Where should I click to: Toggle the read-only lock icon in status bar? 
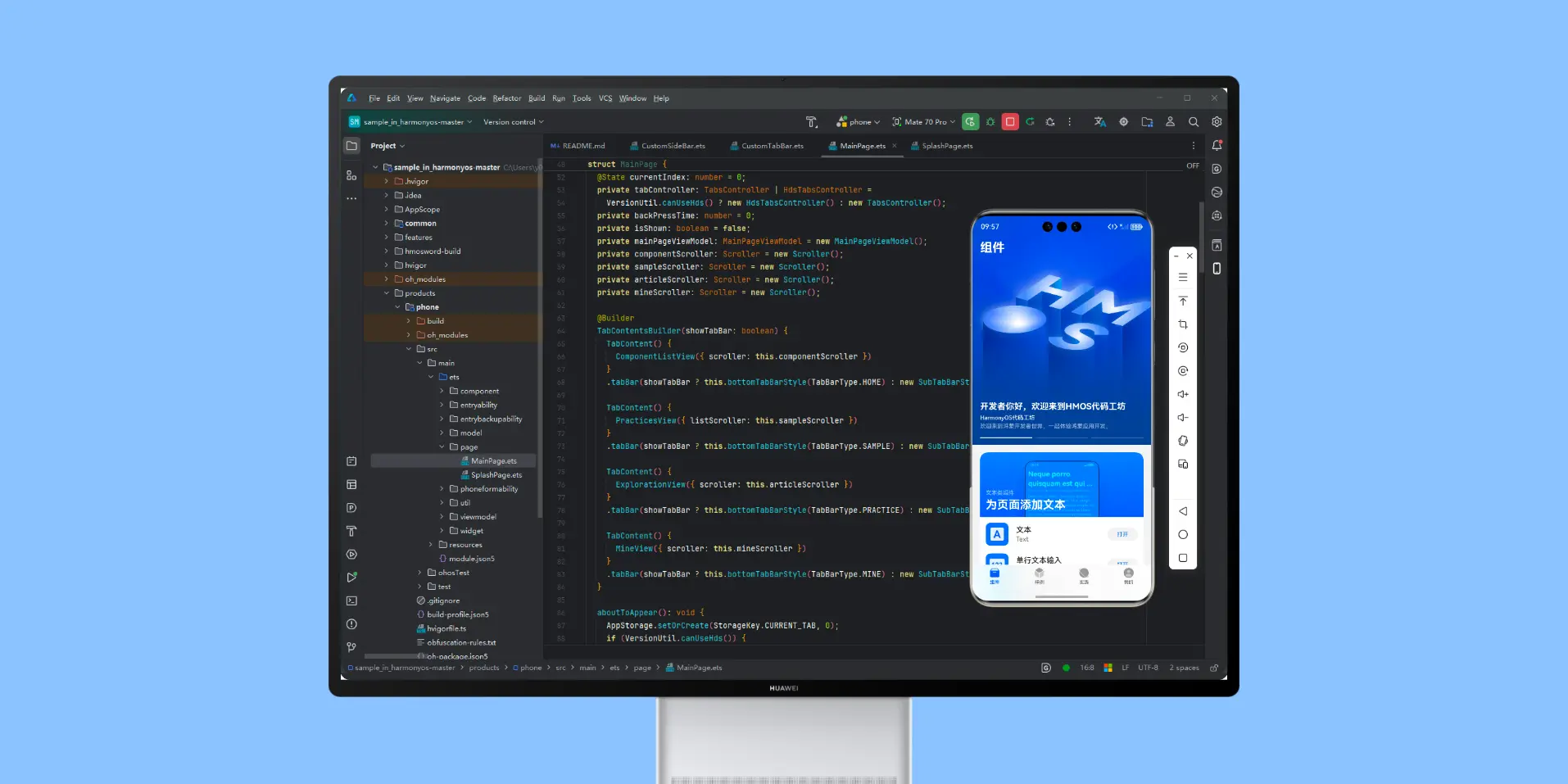(x=1214, y=668)
